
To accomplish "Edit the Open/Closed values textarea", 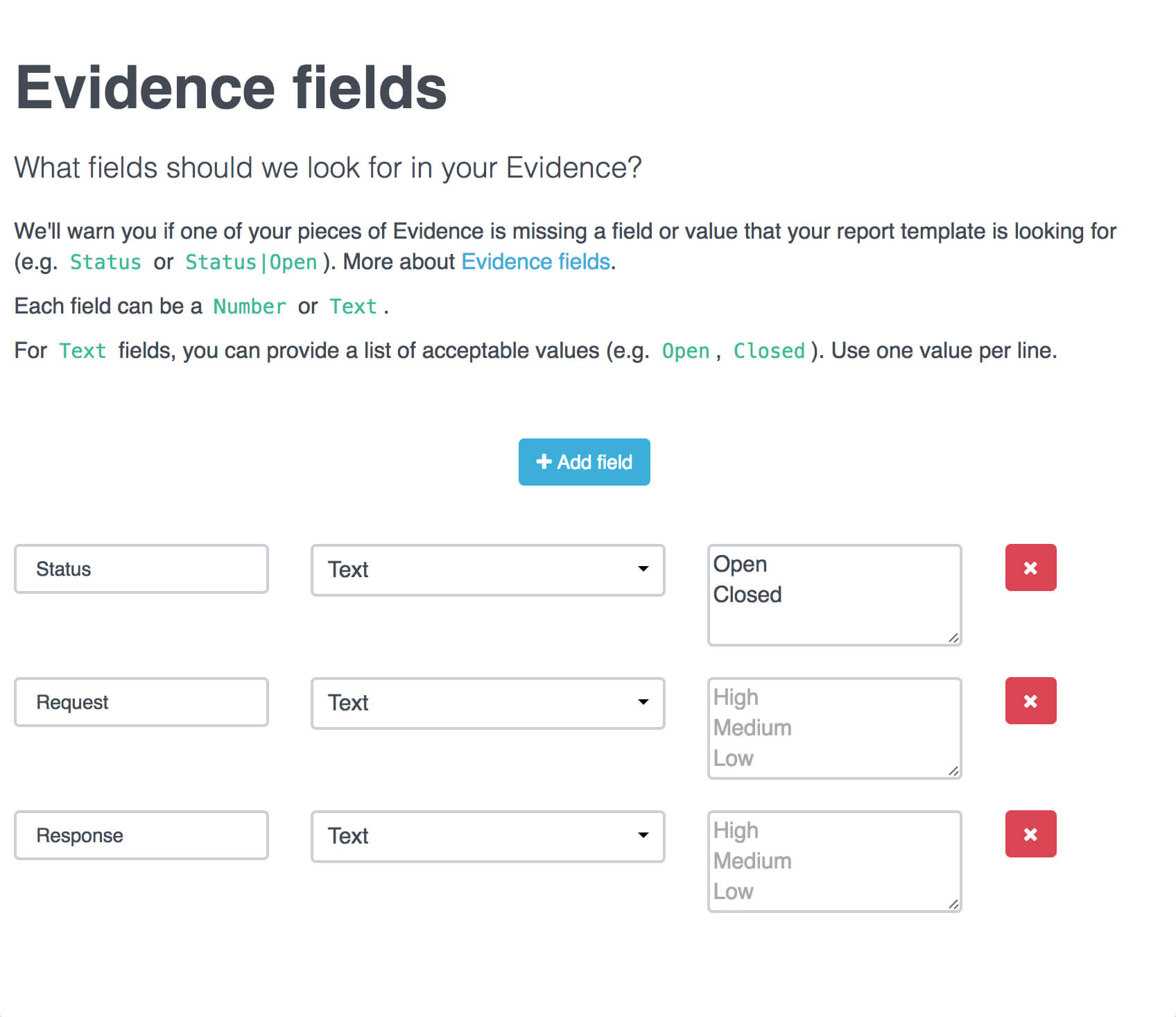I will [834, 595].
